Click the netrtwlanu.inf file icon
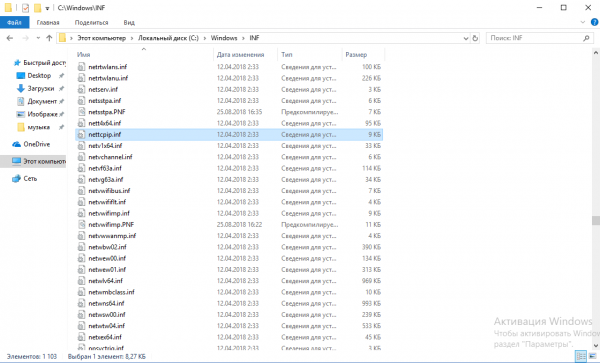This screenshot has height=363, width=600. tap(81, 78)
